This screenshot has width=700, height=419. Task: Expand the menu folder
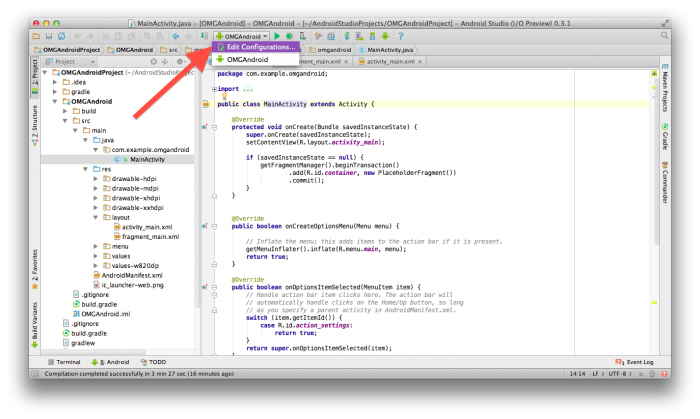95,246
